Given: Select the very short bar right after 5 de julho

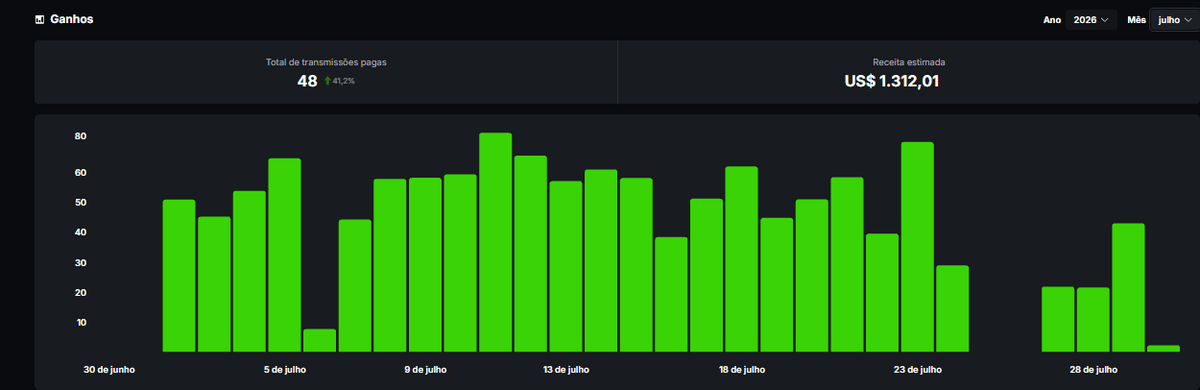Looking at the screenshot, I should click(320, 340).
